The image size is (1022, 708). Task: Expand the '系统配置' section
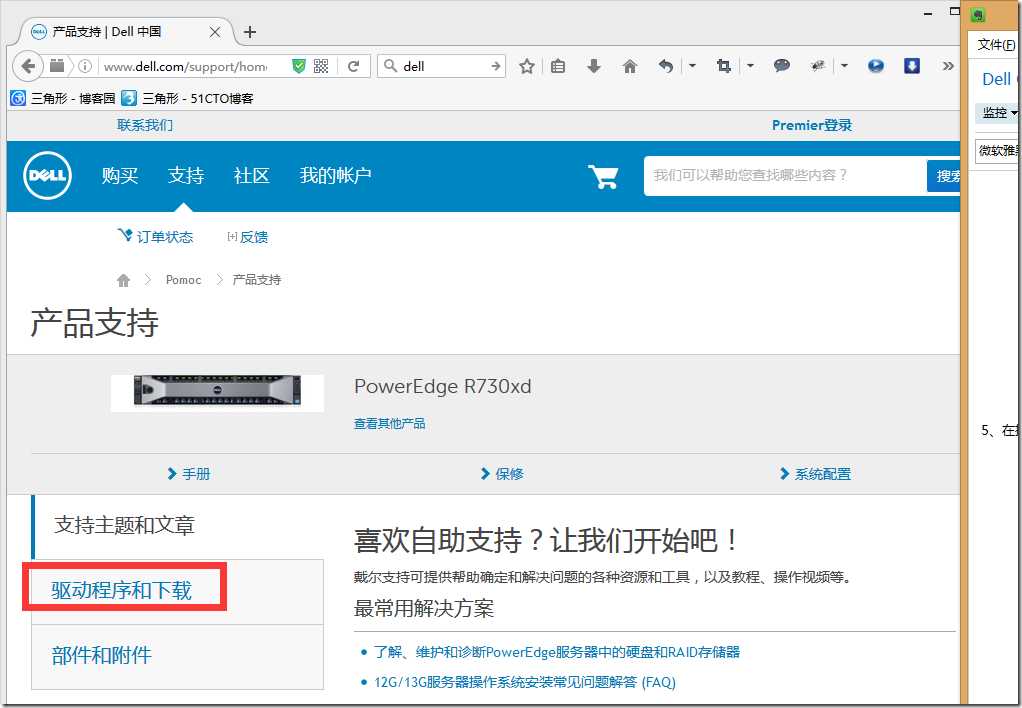815,474
